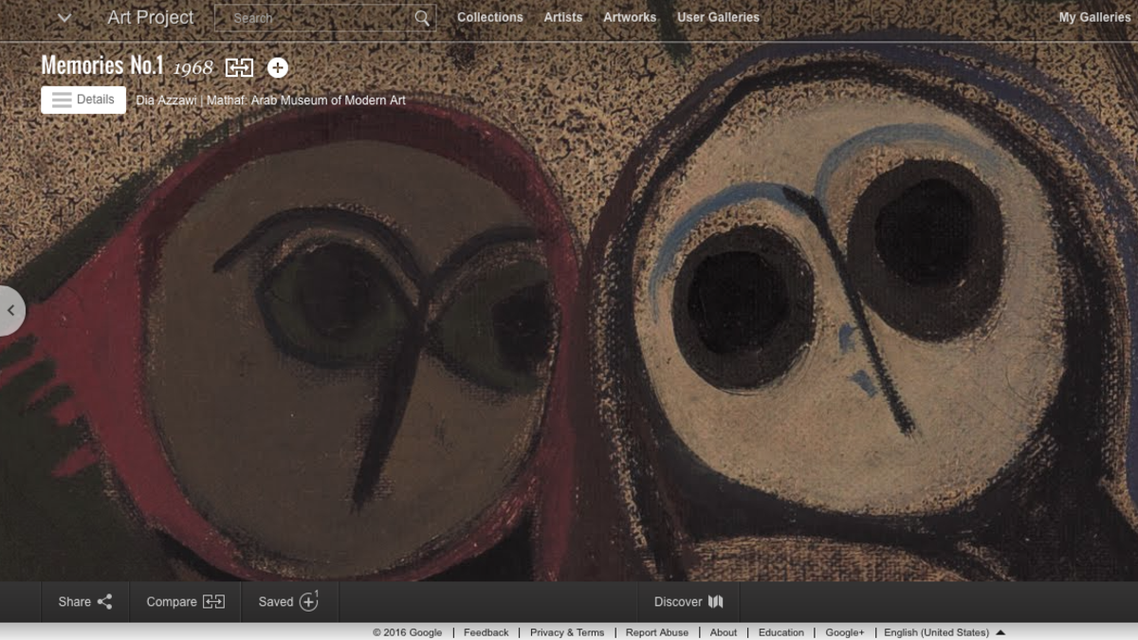Open the language selector English (United States)
Image resolution: width=1138 pixels, height=640 pixels.
coord(944,633)
